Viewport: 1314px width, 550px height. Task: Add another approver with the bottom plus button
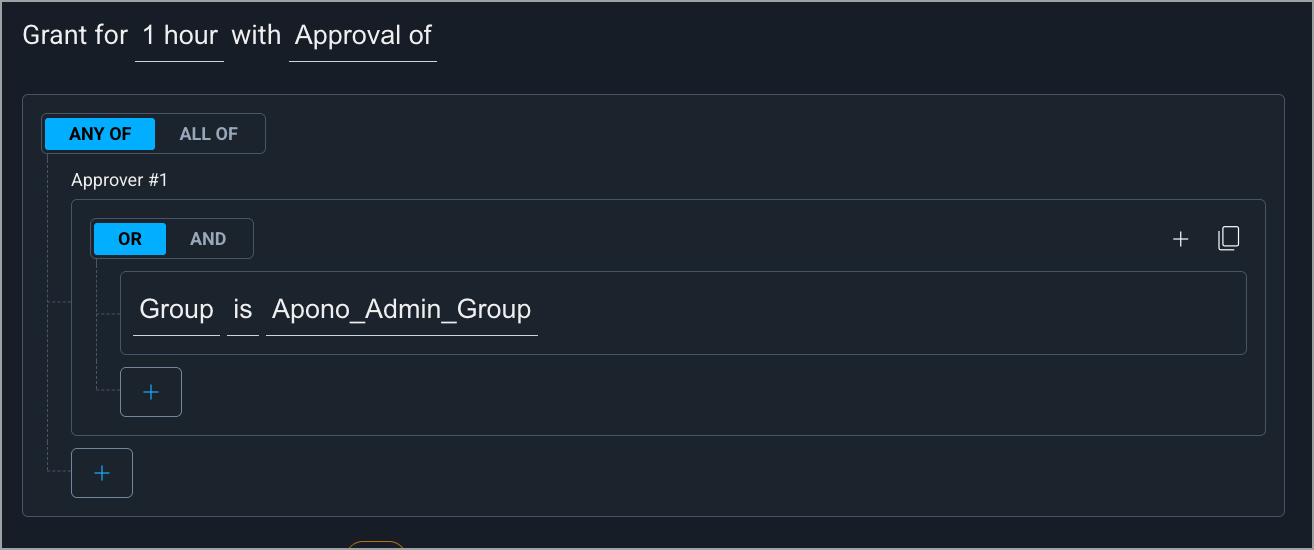[x=102, y=473]
